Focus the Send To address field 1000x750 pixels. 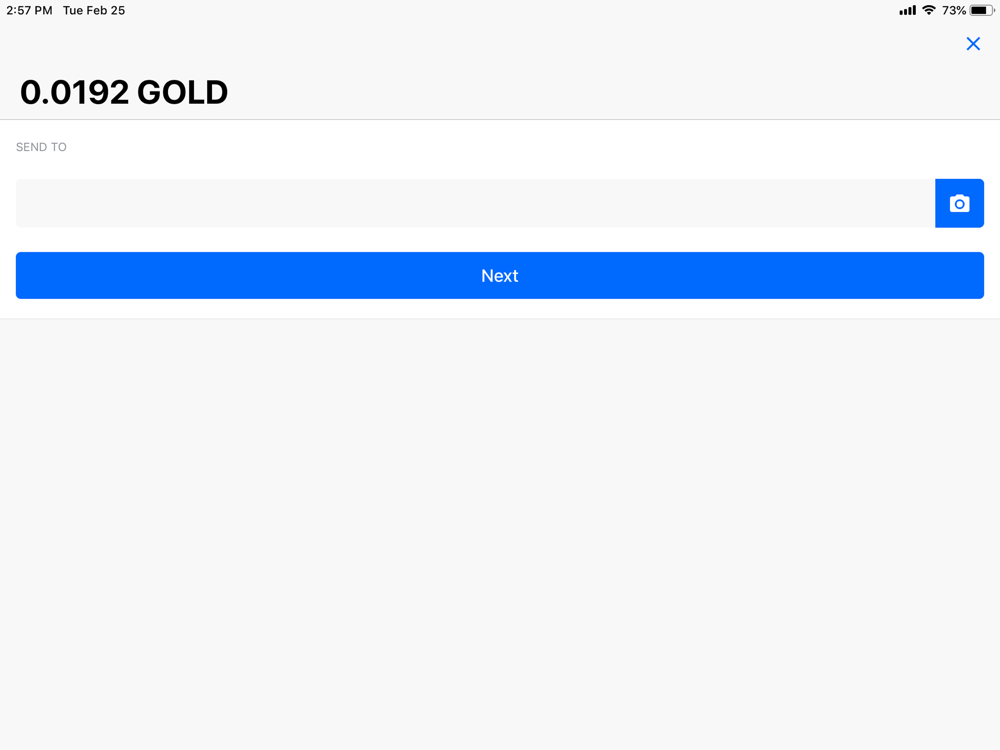tap(476, 203)
